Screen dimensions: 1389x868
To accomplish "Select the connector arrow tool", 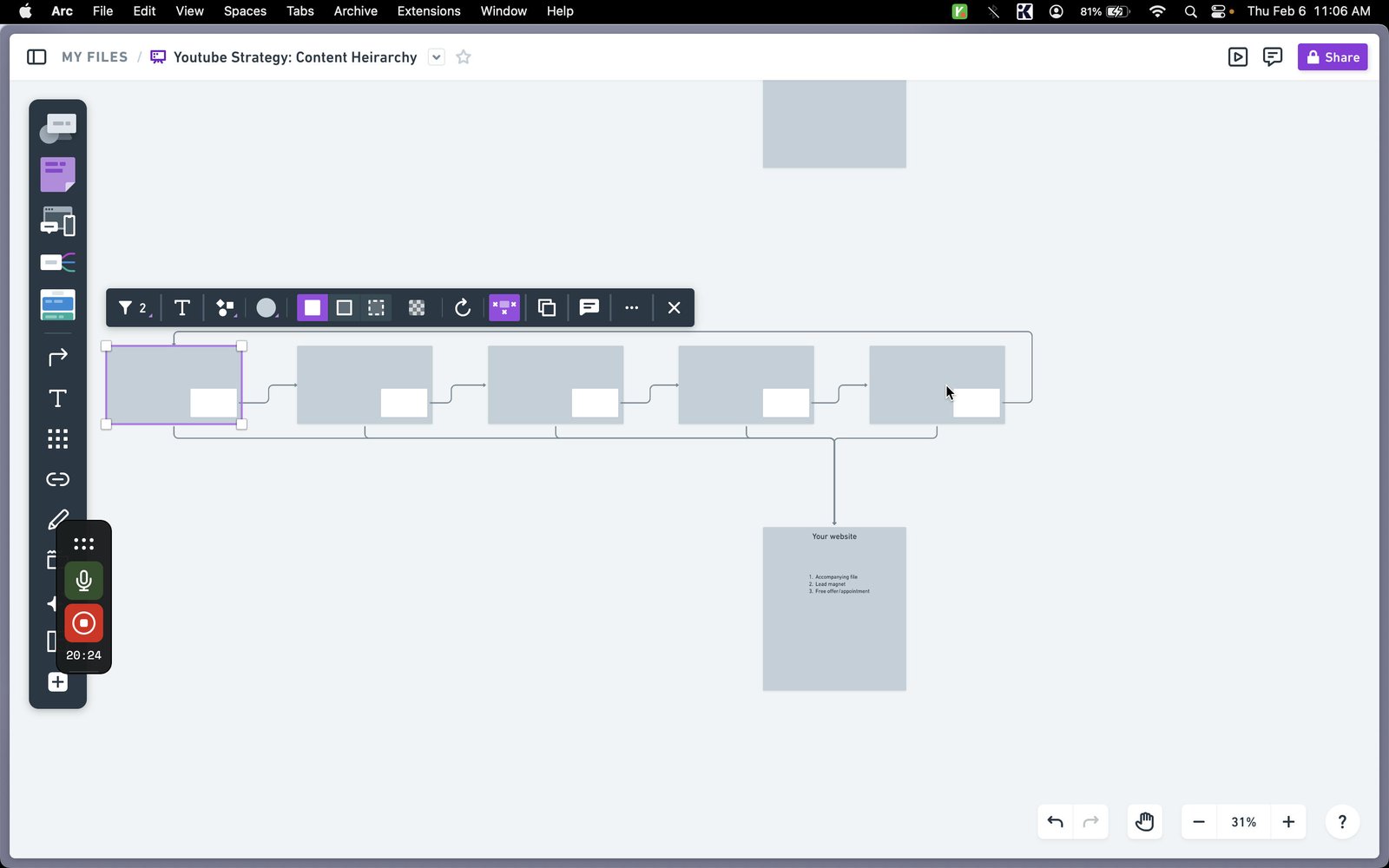I will (57, 357).
